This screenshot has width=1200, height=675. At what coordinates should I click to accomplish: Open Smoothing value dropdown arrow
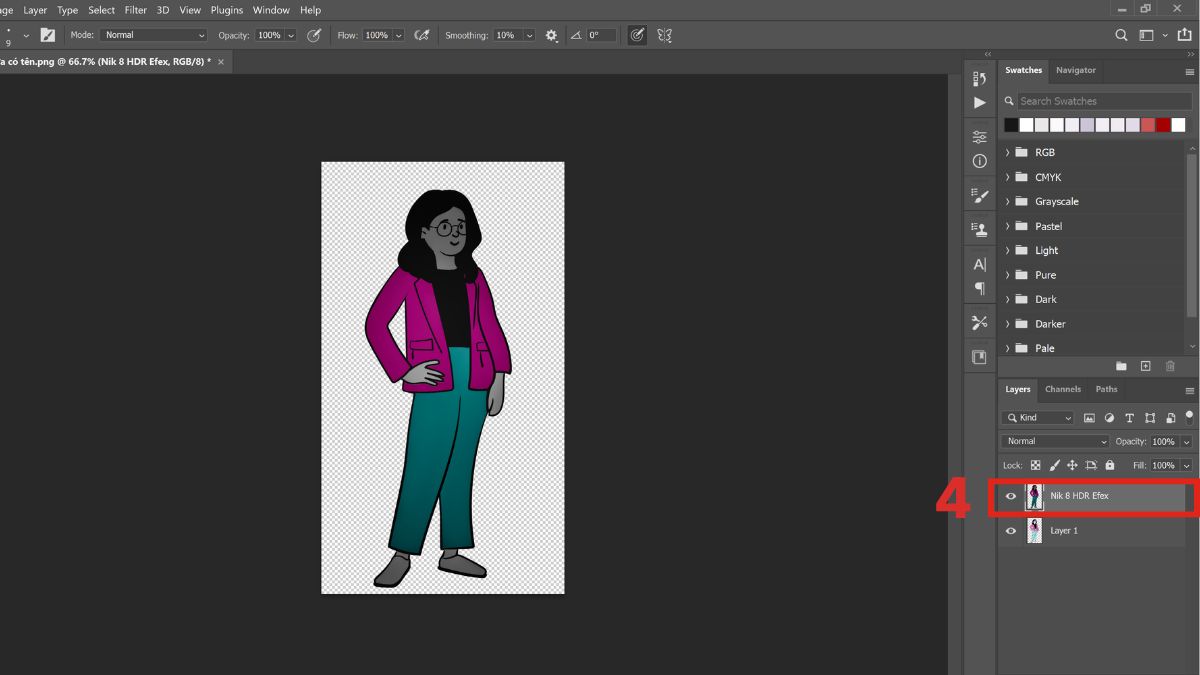pyautogui.click(x=528, y=35)
